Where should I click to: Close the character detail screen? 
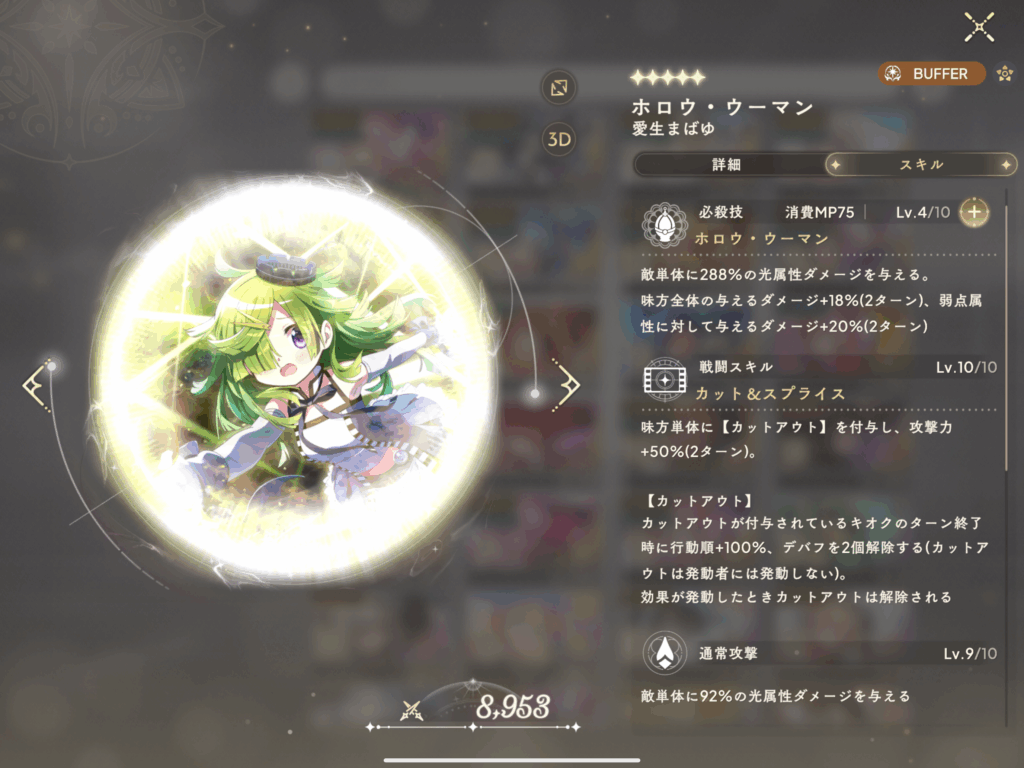pyautogui.click(x=979, y=27)
